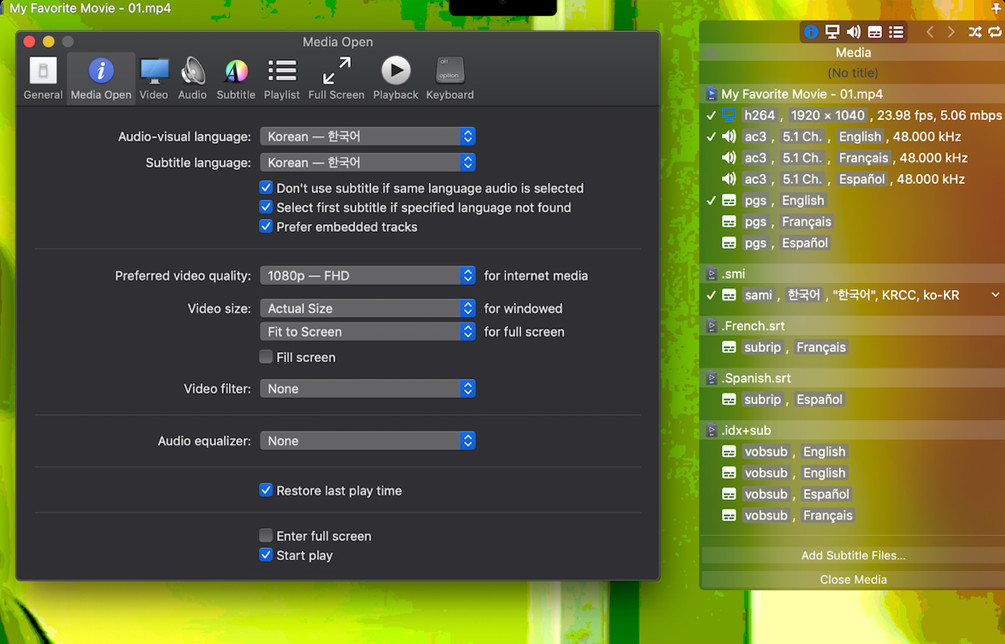This screenshot has width=1005, height=644.
Task: Select the ac3 Français audio track
Action: point(852,158)
